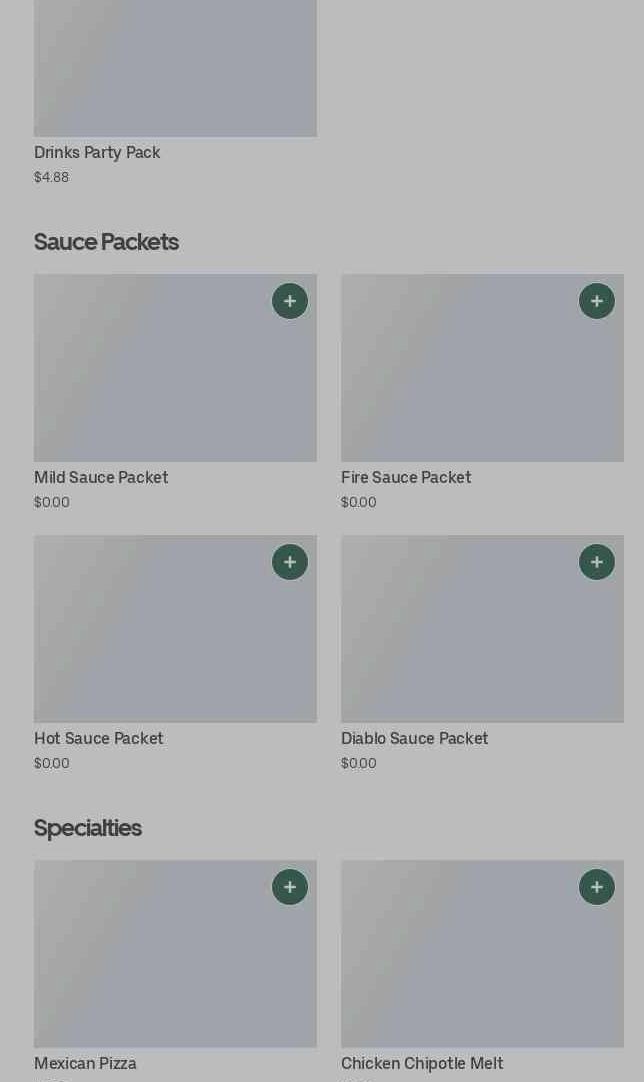Add Mild Sauce Packet with plus icon

(290, 301)
